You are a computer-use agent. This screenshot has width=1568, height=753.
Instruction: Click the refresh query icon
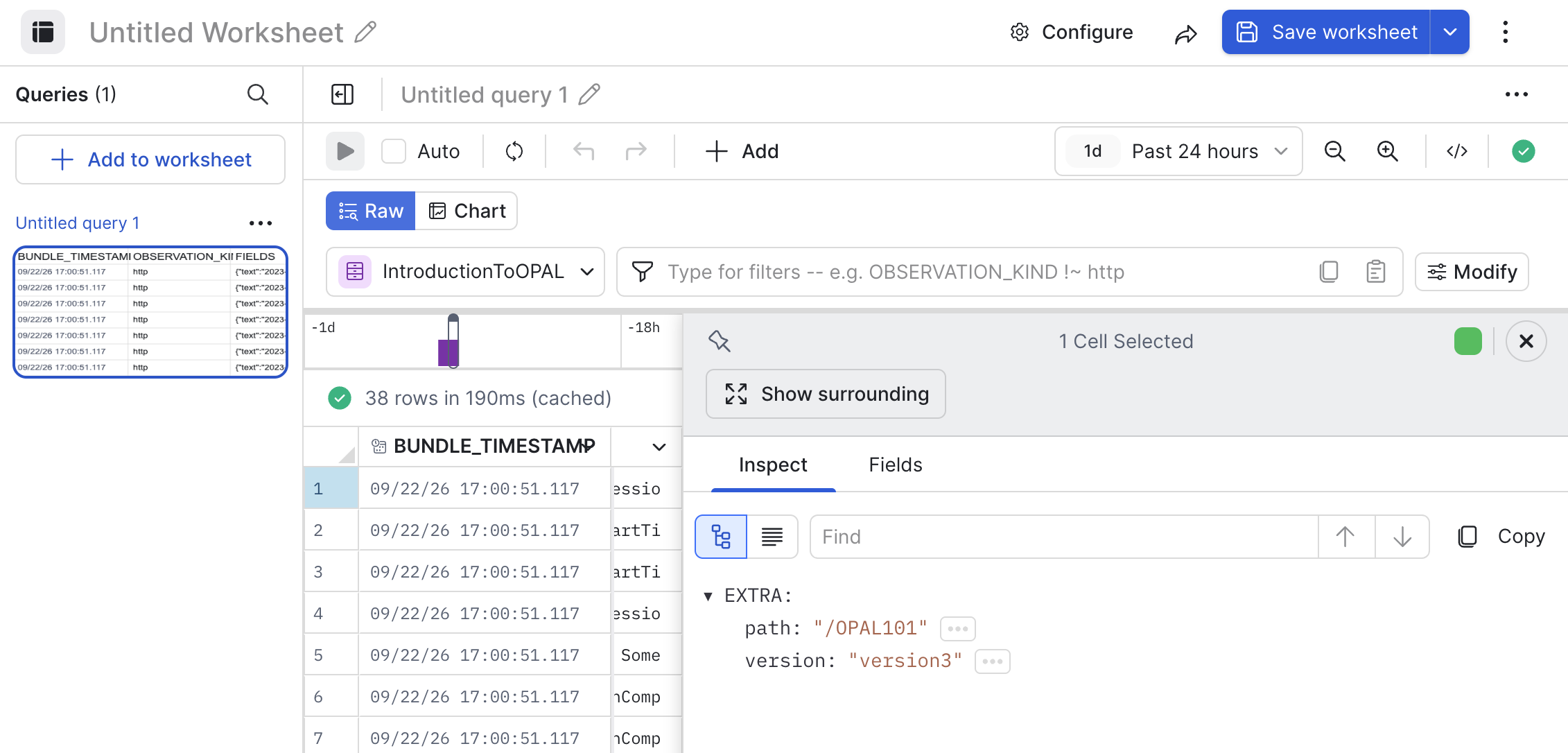point(514,151)
